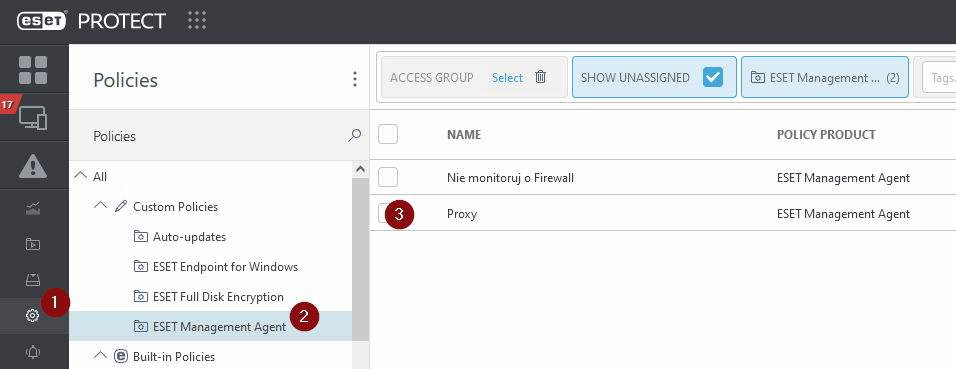Select the Auto-updates tree item
Viewport: 956px width, 369px height.
click(x=189, y=237)
